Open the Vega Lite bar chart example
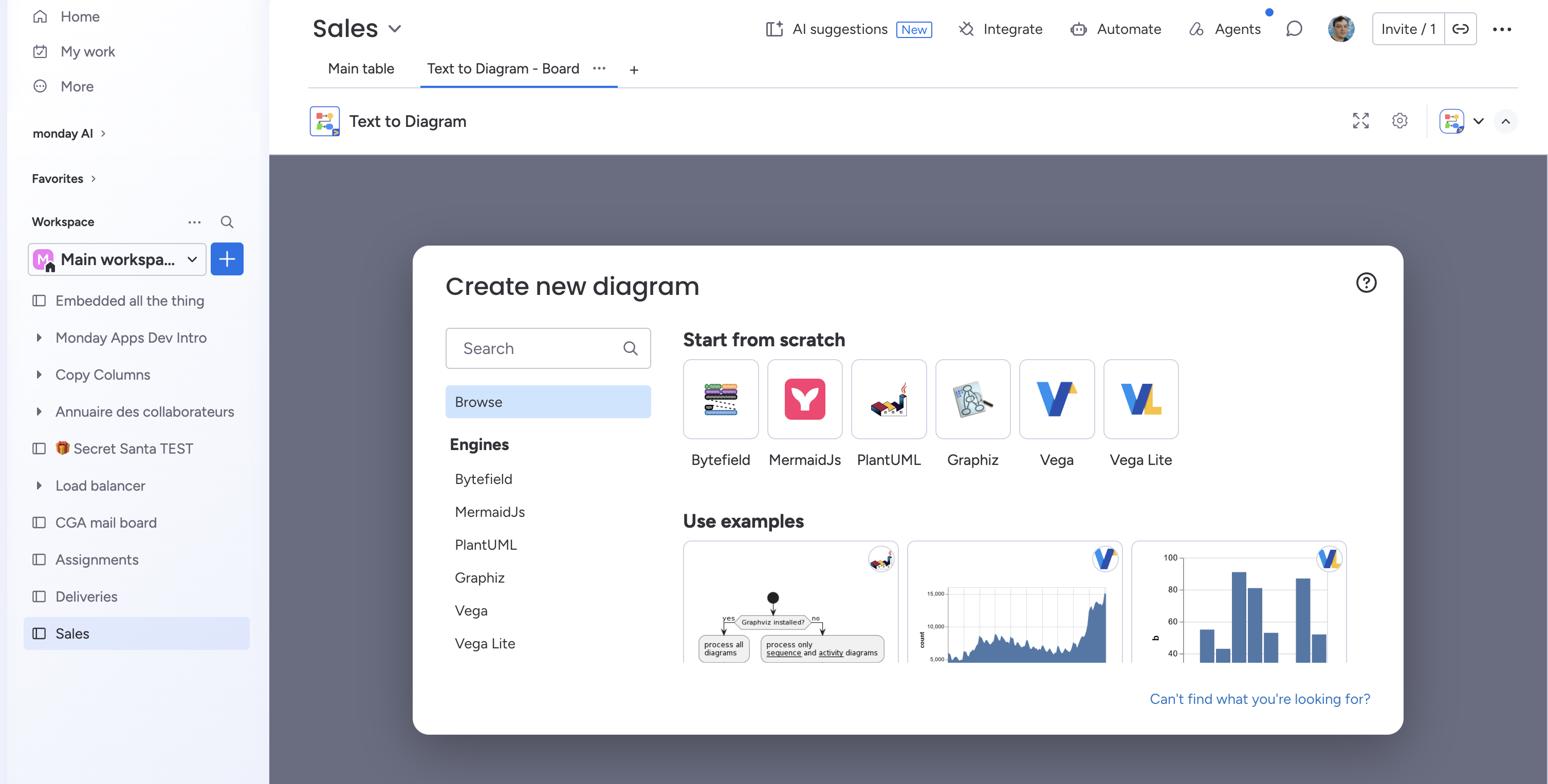Screen dimensions: 1548x784 click(x=1239, y=602)
